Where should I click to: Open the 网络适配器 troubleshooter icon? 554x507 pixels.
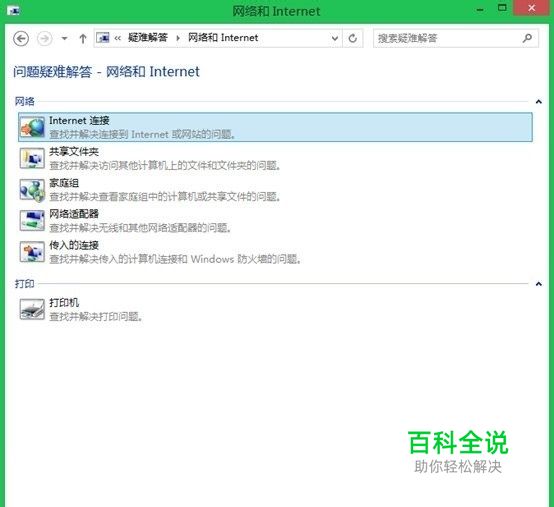33,221
